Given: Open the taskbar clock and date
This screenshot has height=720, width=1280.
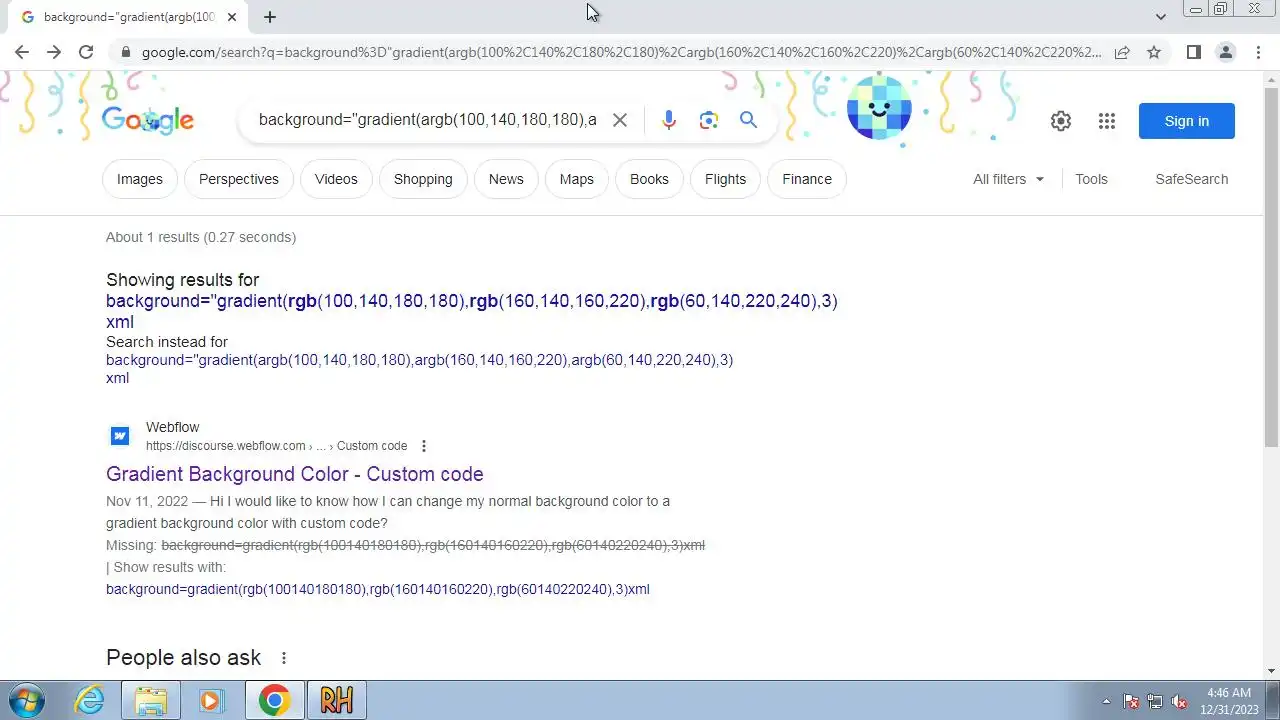Looking at the screenshot, I should point(1230,701).
